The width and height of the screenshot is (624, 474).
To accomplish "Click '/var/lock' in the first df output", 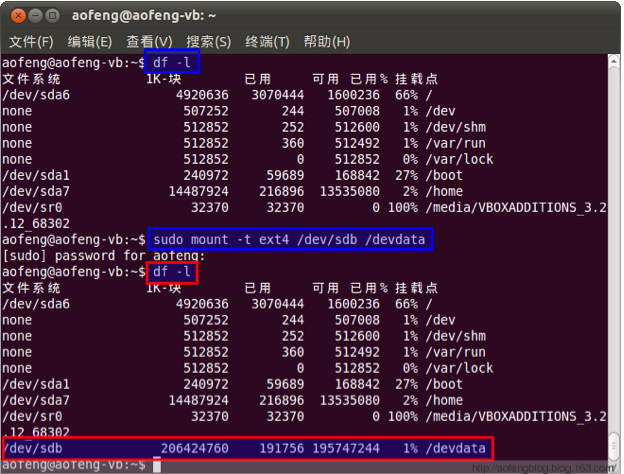I will click(x=459, y=159).
